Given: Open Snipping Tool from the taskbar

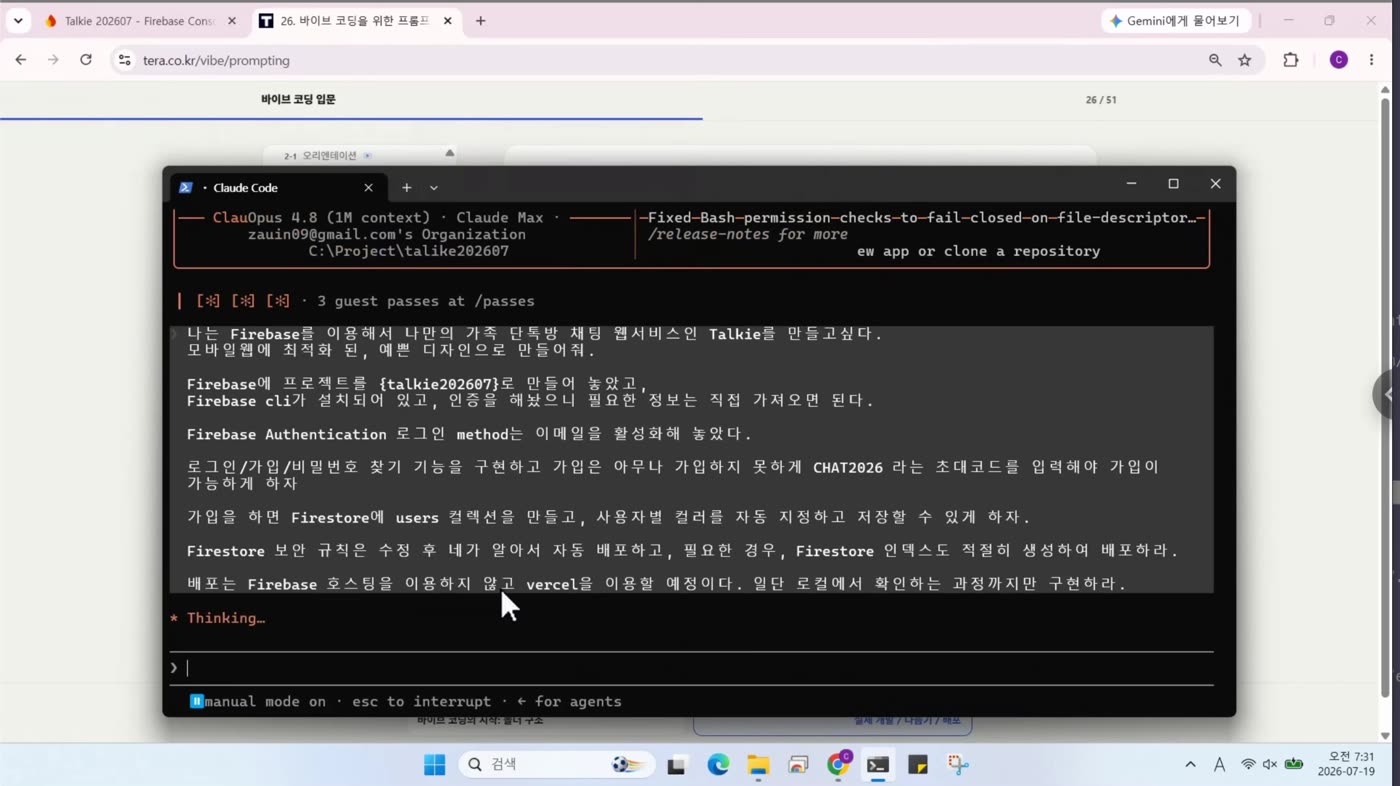Looking at the screenshot, I should coord(958,765).
